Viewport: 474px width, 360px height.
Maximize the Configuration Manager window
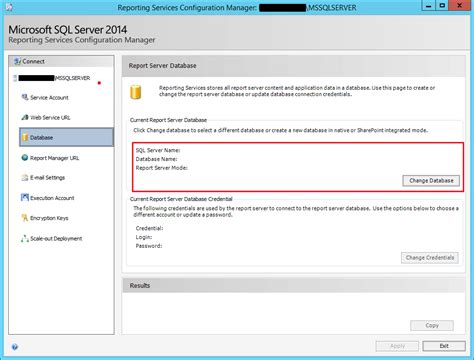pos(442,6)
